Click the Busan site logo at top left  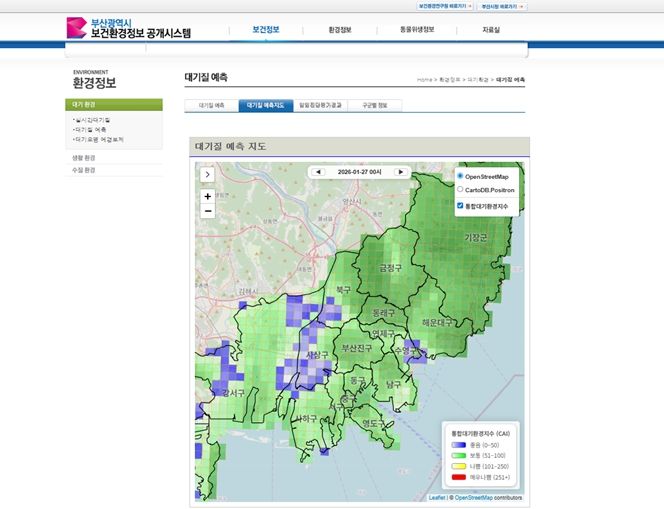point(127,28)
